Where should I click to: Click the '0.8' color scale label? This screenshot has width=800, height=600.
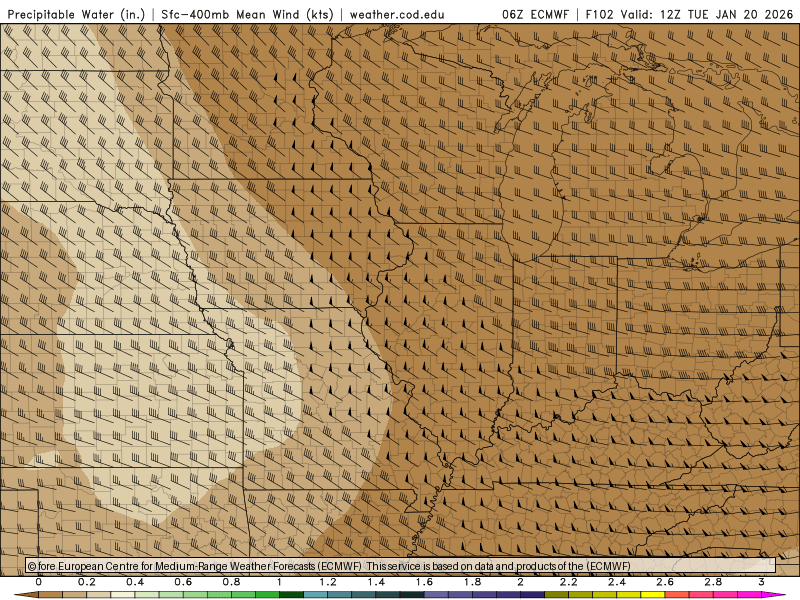[232, 582]
